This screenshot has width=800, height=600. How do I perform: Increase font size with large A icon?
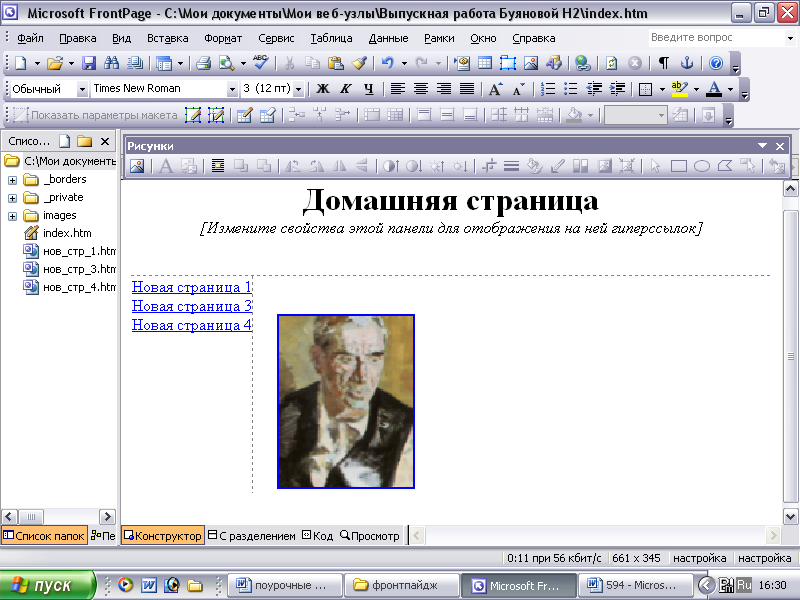coord(495,89)
